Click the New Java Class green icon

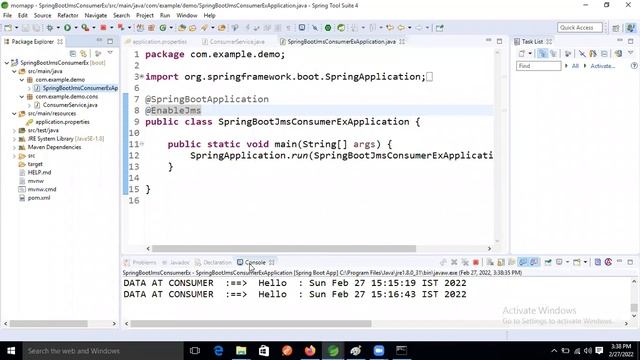[x=163, y=28]
